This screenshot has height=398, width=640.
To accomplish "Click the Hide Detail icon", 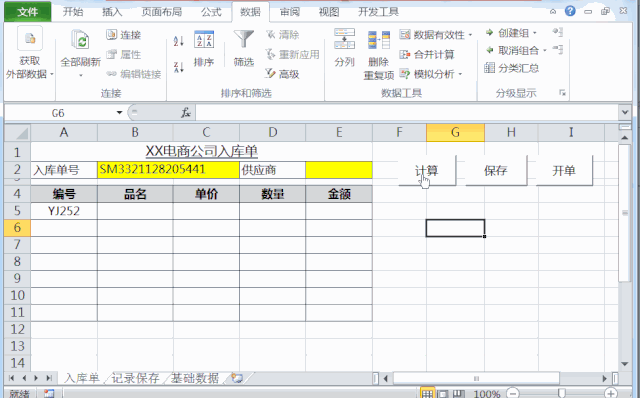I will click(558, 50).
